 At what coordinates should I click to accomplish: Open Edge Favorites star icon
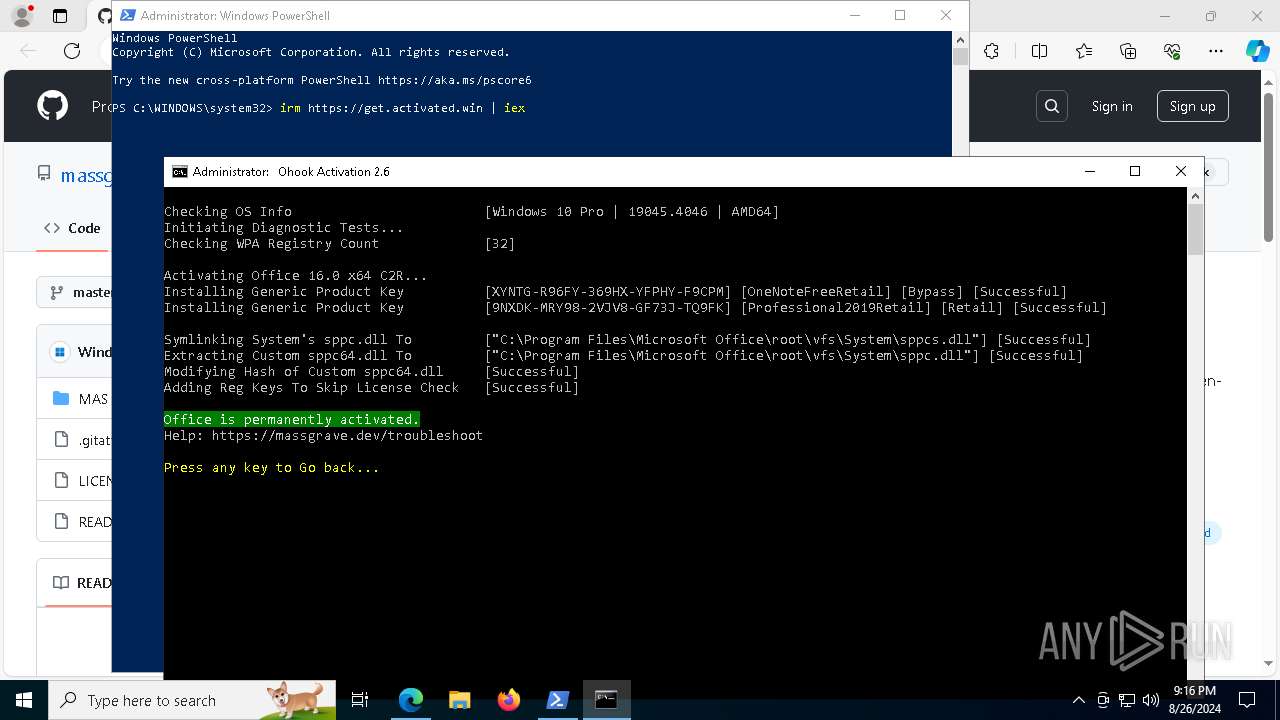pyautogui.click(x=1084, y=51)
